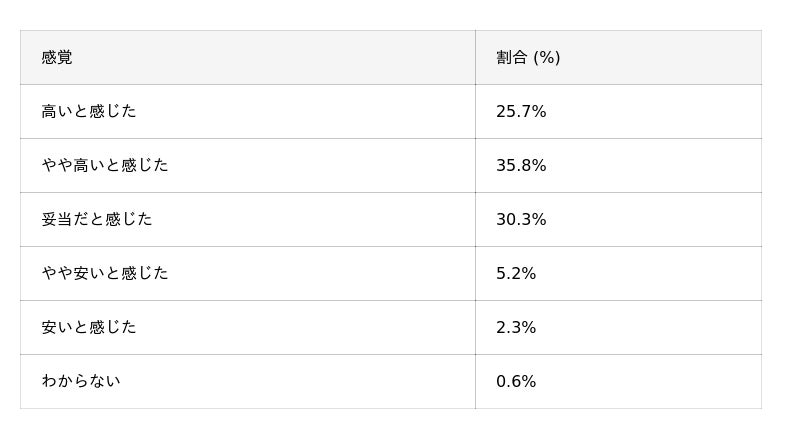Click the 5.2% percentage cell
The image size is (800, 439).
point(516,274)
